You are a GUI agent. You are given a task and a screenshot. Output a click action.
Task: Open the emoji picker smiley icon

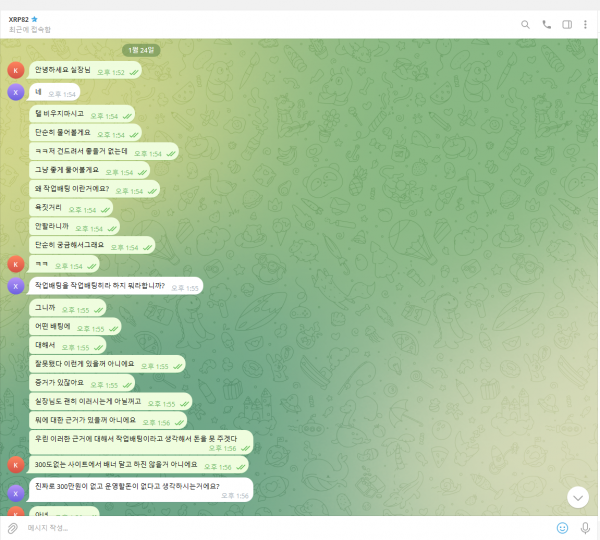(x=562, y=527)
